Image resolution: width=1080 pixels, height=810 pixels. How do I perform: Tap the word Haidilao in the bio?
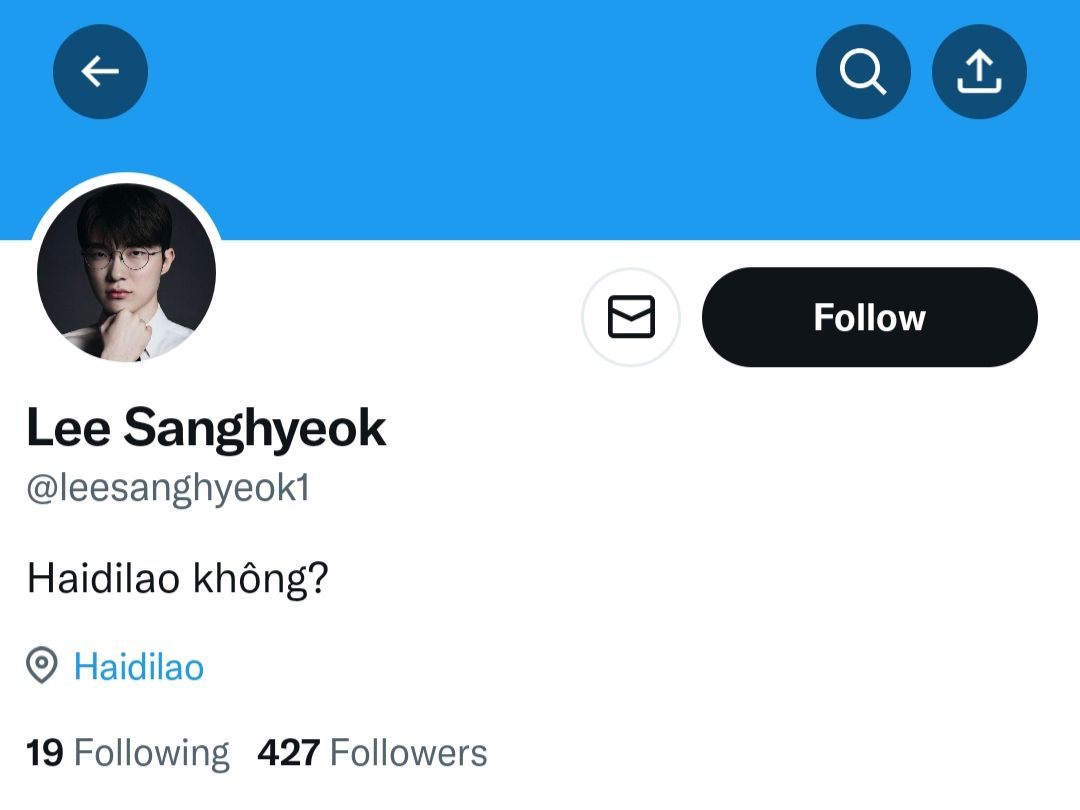coord(103,578)
